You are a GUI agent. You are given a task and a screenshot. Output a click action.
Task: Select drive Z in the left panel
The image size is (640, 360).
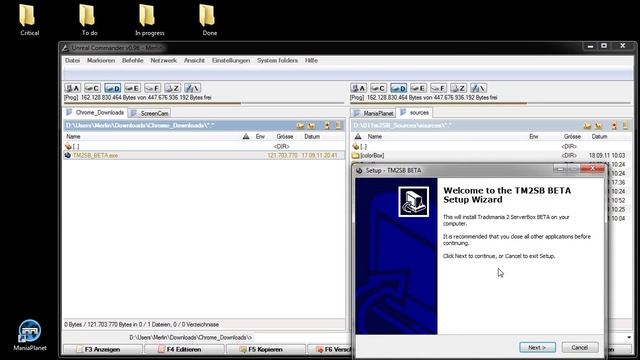tap(172, 88)
